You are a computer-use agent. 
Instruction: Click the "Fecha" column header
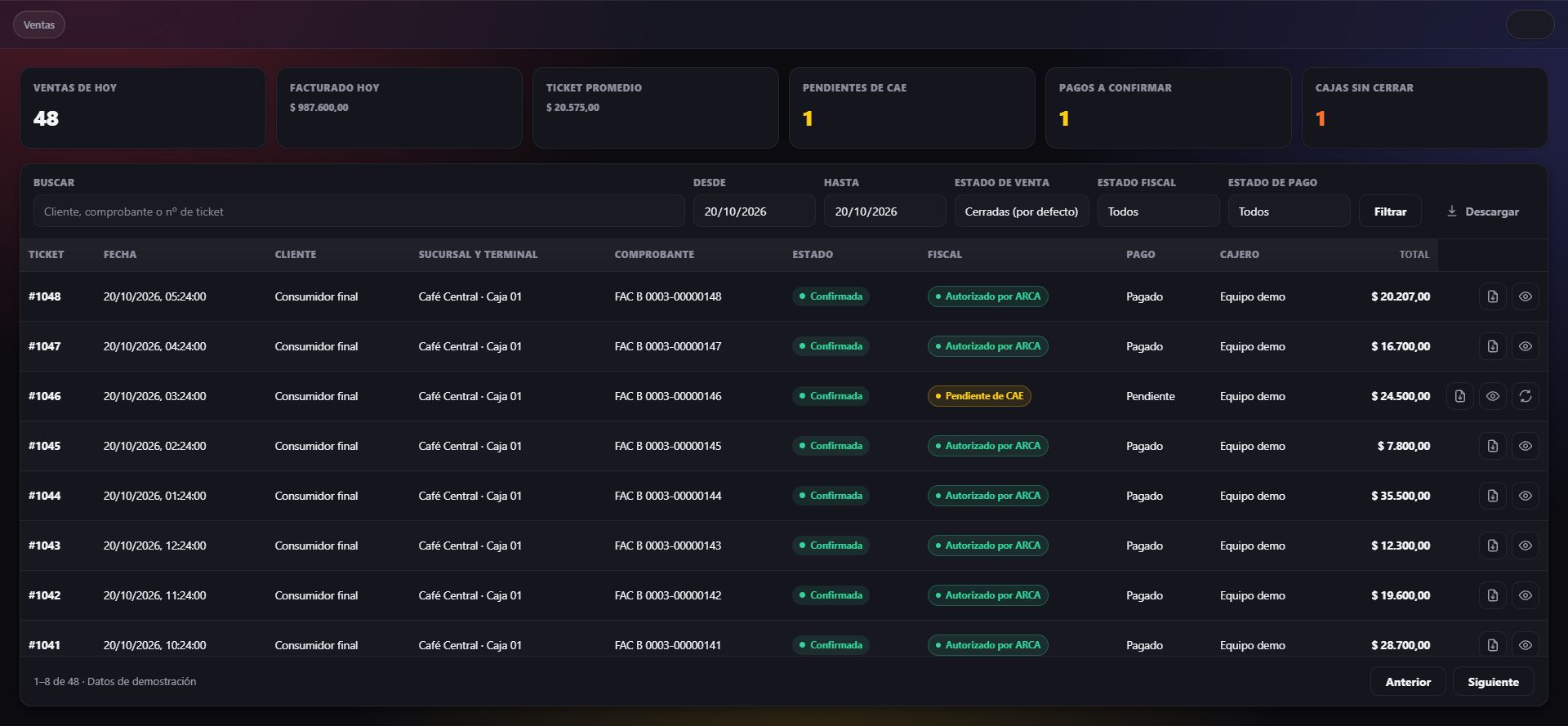[120, 255]
